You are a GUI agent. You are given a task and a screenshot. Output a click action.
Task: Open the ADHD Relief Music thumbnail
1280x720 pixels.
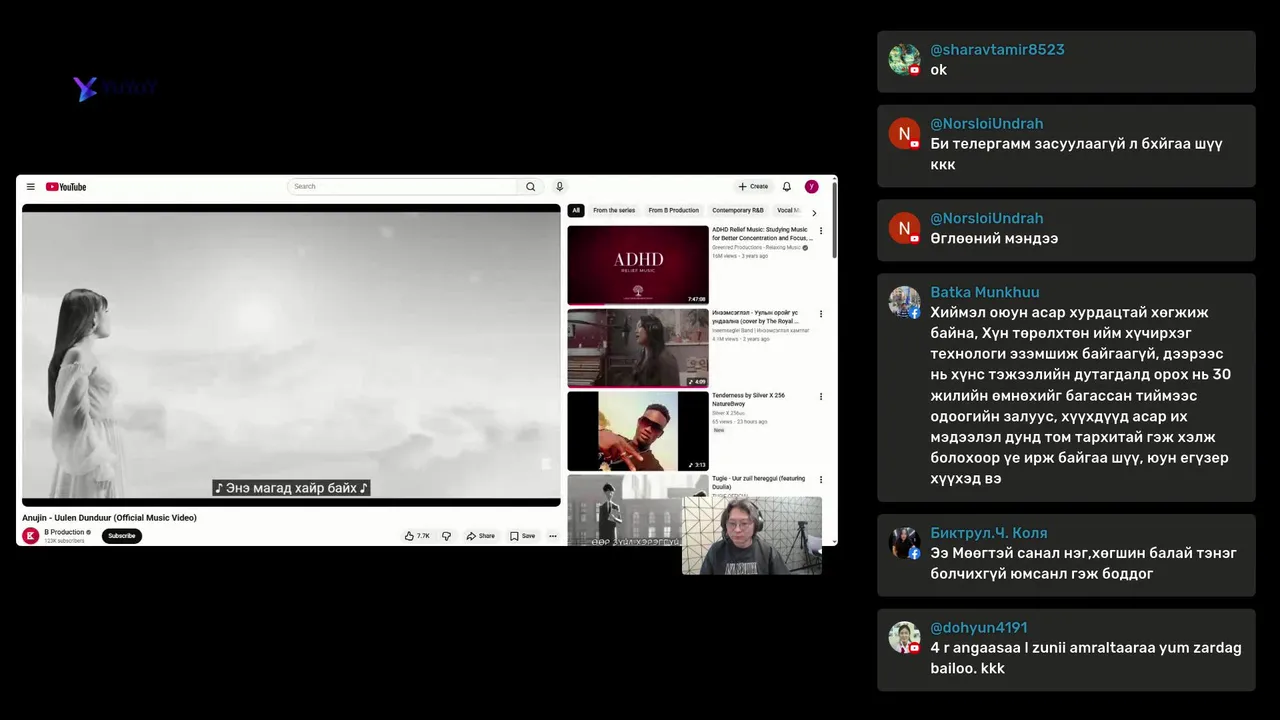[x=638, y=265]
